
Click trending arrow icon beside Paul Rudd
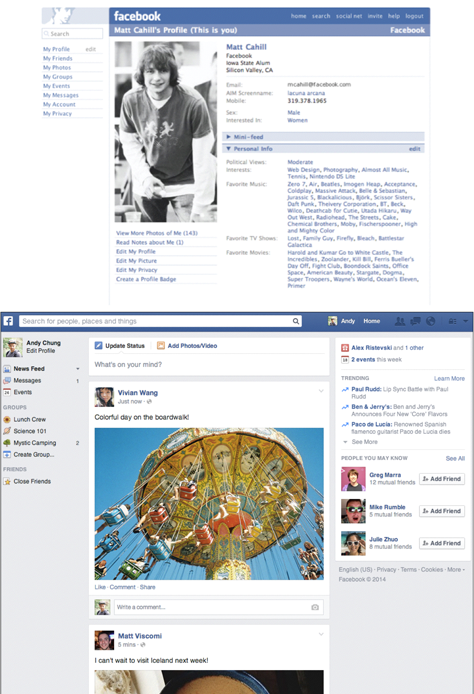[x=345, y=389]
